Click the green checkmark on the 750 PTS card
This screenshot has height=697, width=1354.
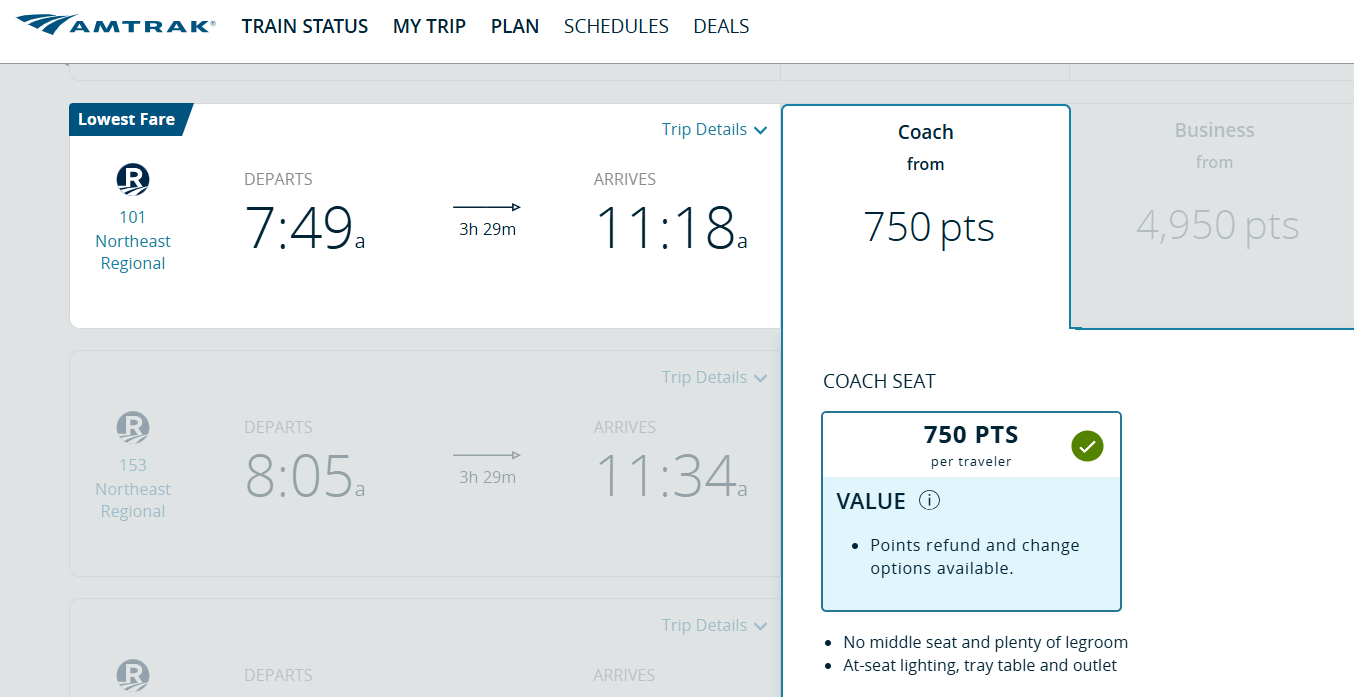1087,446
